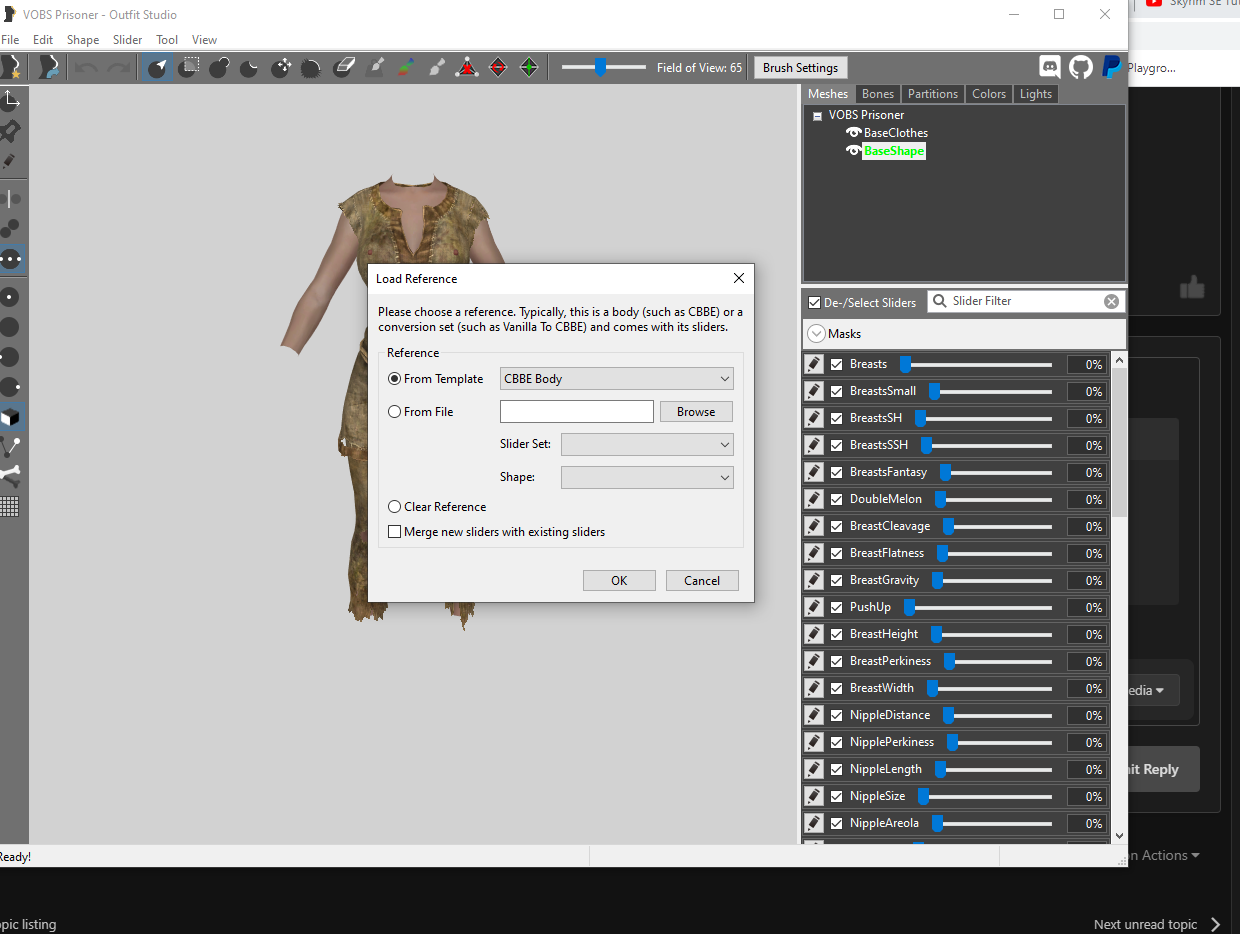
Task: Hide the BaseClothes mesh via eye icon
Action: pos(853,133)
